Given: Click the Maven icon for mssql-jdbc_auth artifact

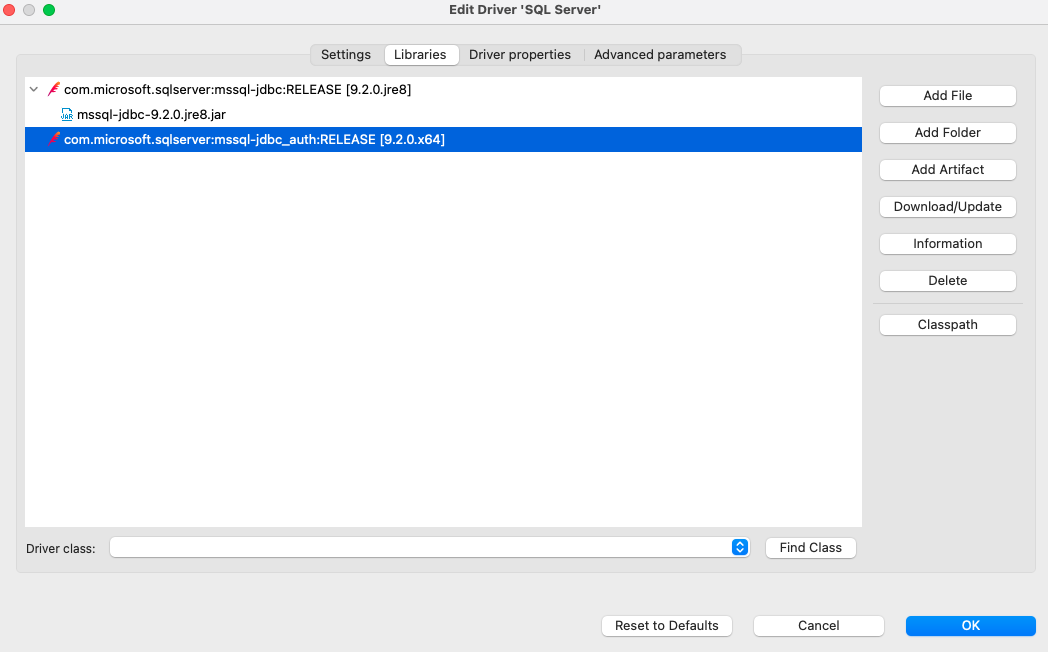Looking at the screenshot, I should (54, 139).
